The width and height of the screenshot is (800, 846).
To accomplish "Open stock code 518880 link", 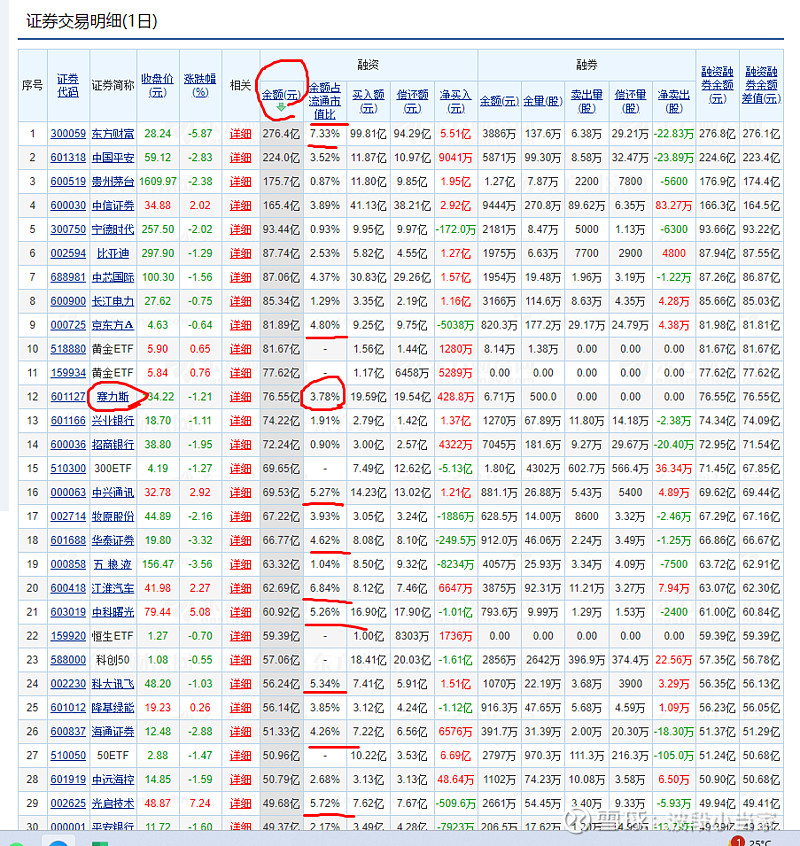I will (x=68, y=349).
